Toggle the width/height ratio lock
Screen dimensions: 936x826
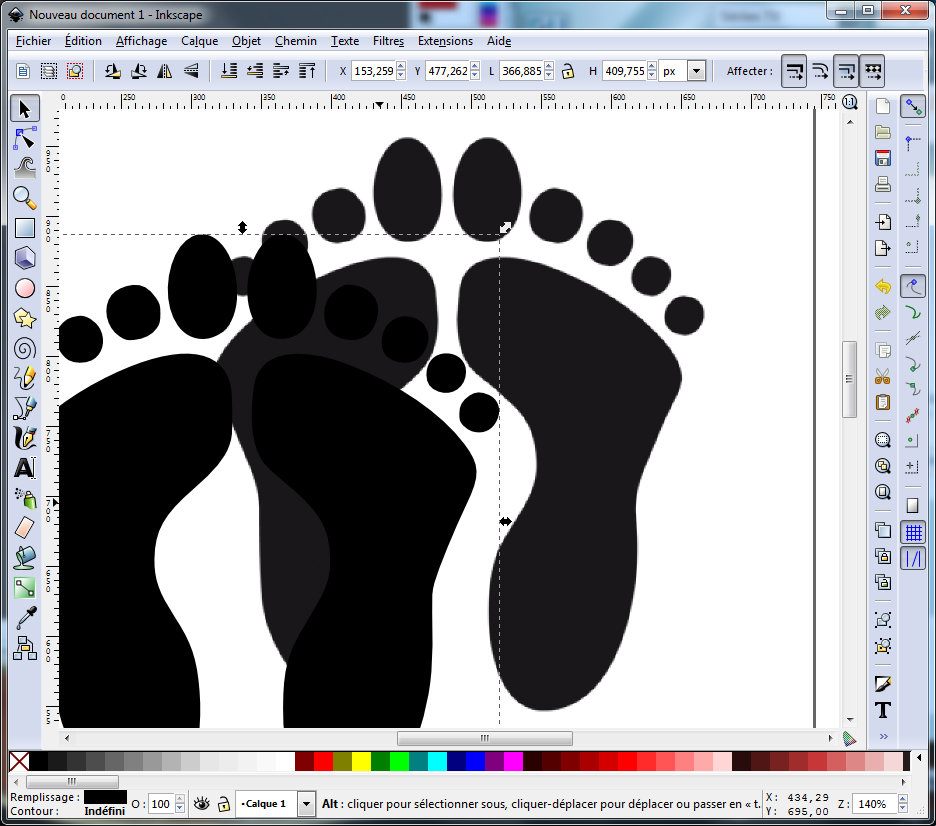[x=568, y=71]
